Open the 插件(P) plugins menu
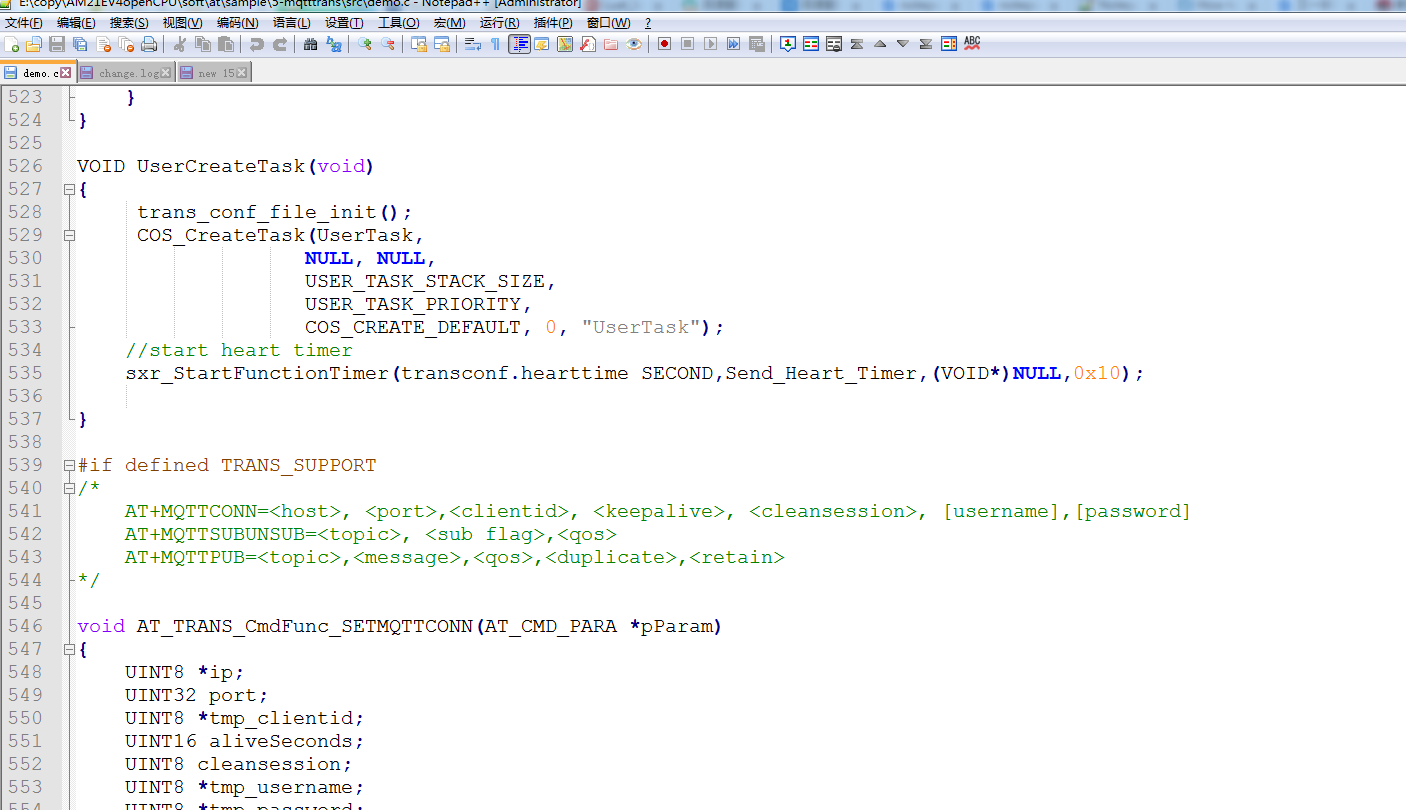This screenshot has width=1406, height=810. pos(552,22)
